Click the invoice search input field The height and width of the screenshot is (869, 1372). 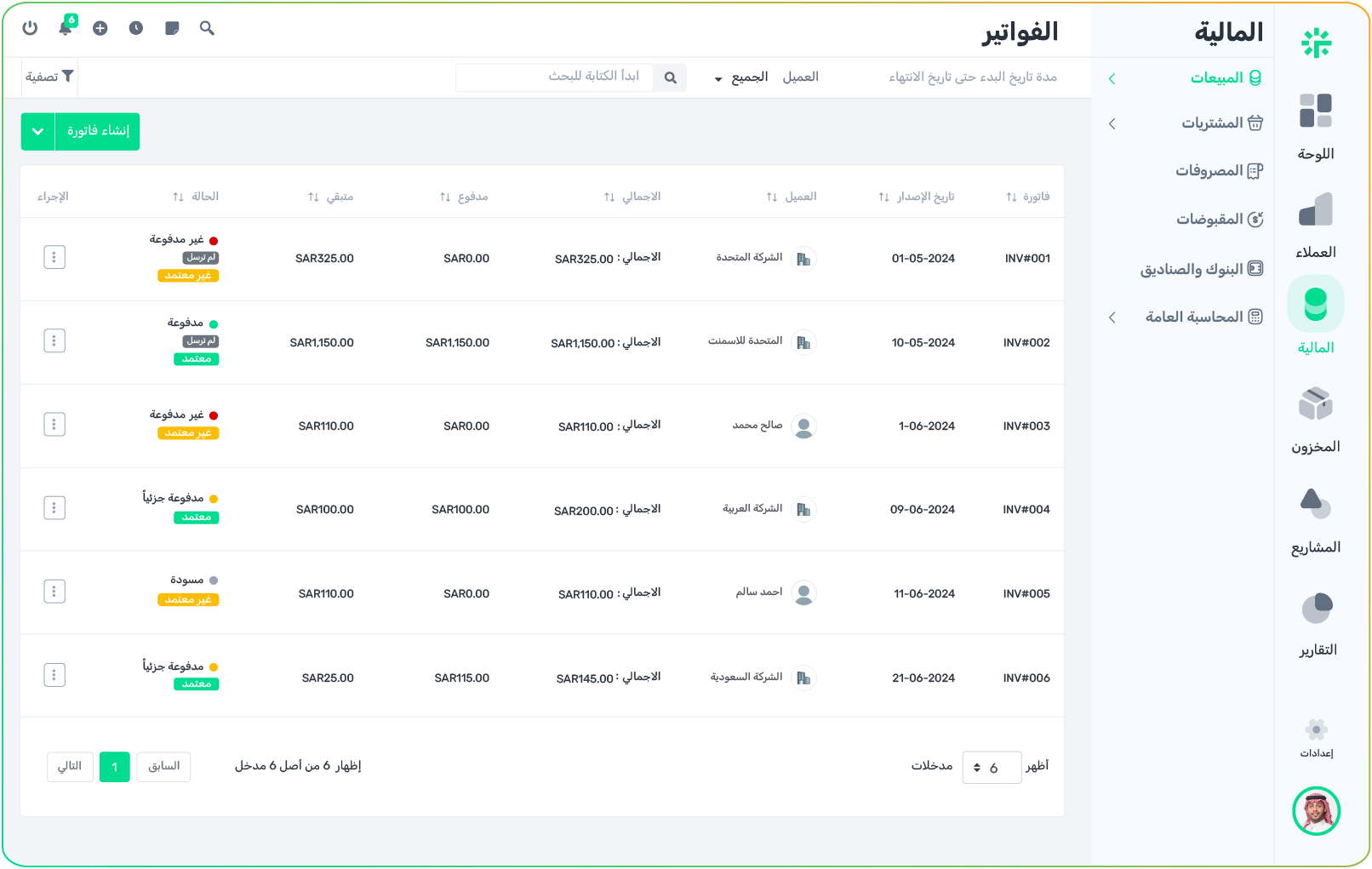(562, 77)
